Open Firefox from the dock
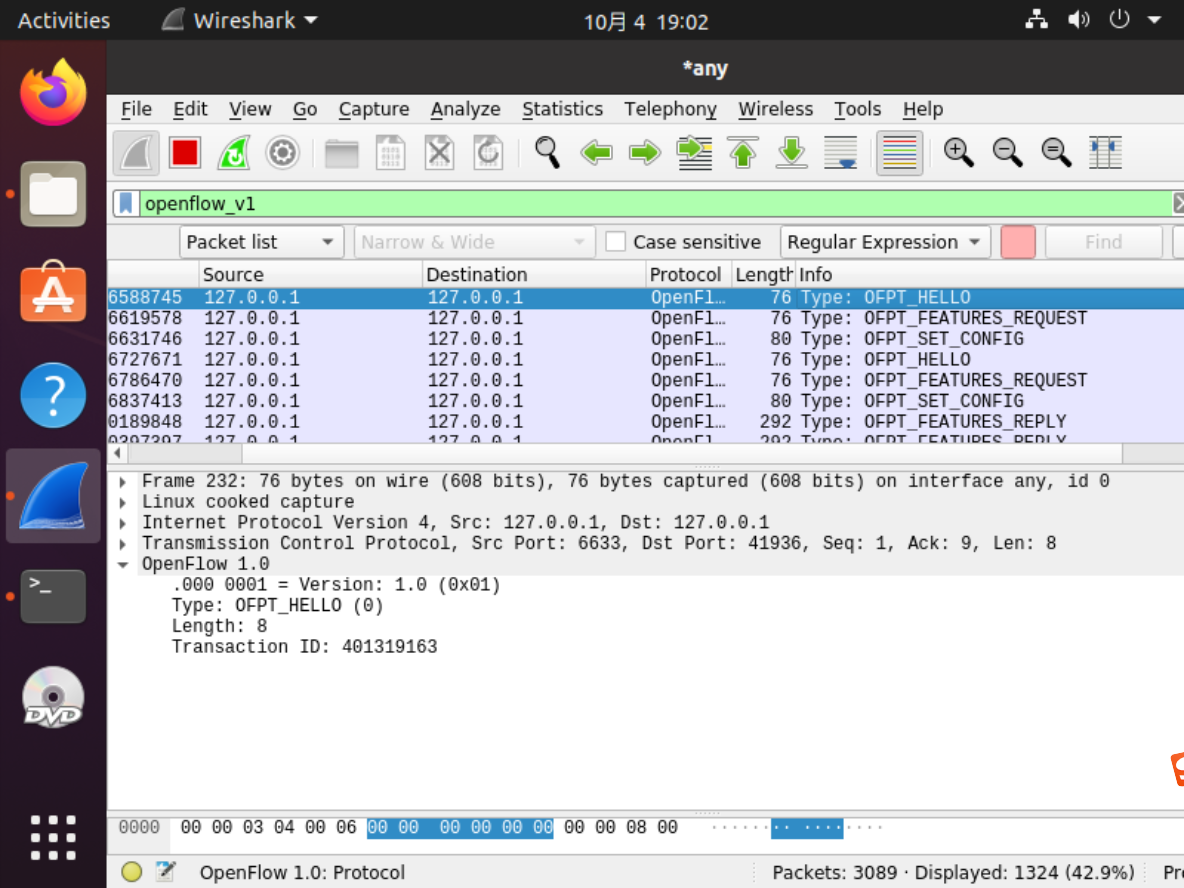 tap(53, 93)
